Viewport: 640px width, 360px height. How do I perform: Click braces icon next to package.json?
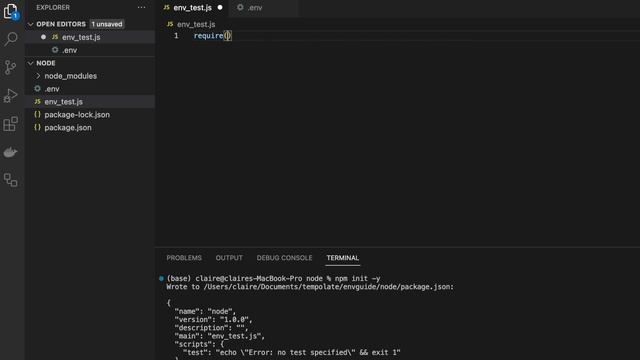pyautogui.click(x=38, y=127)
